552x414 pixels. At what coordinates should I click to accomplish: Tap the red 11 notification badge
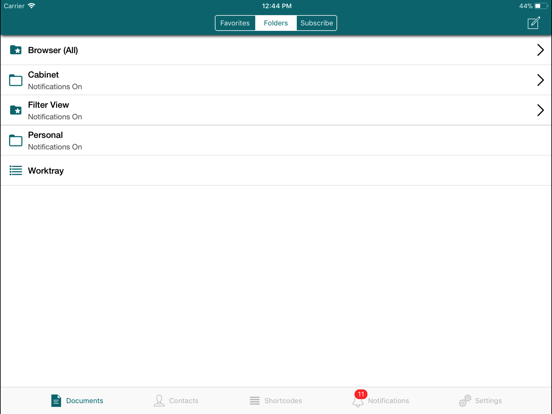(x=361, y=394)
